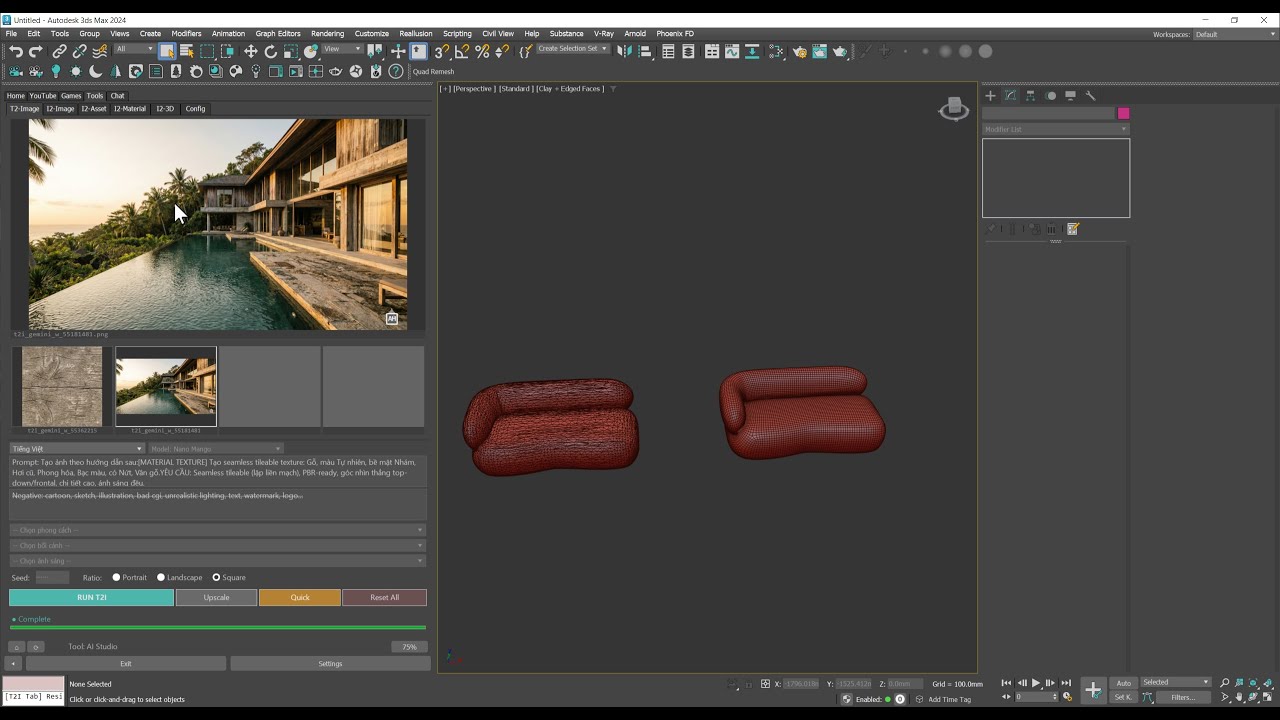Click the Upscale button
The image size is (1280, 720).
click(216, 597)
